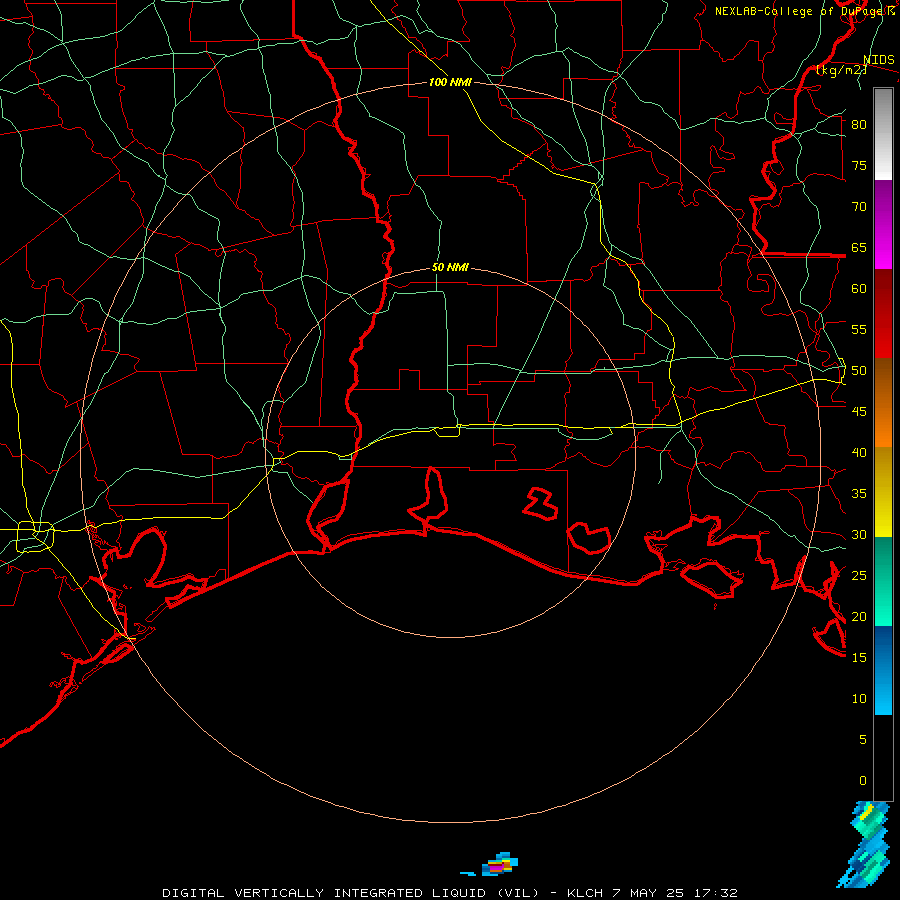The width and height of the screenshot is (900, 900).
Task: Click the 30 value on the scale
Action: [859, 535]
